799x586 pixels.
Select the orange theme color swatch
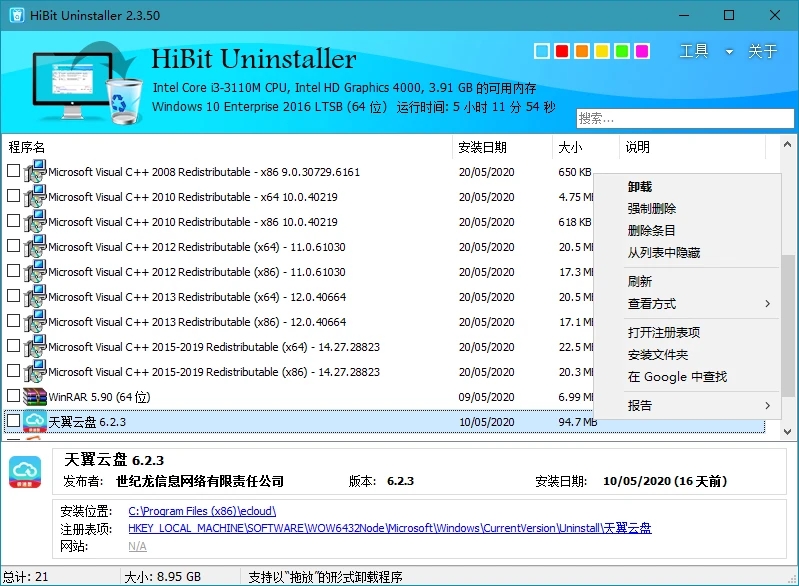pos(581,51)
